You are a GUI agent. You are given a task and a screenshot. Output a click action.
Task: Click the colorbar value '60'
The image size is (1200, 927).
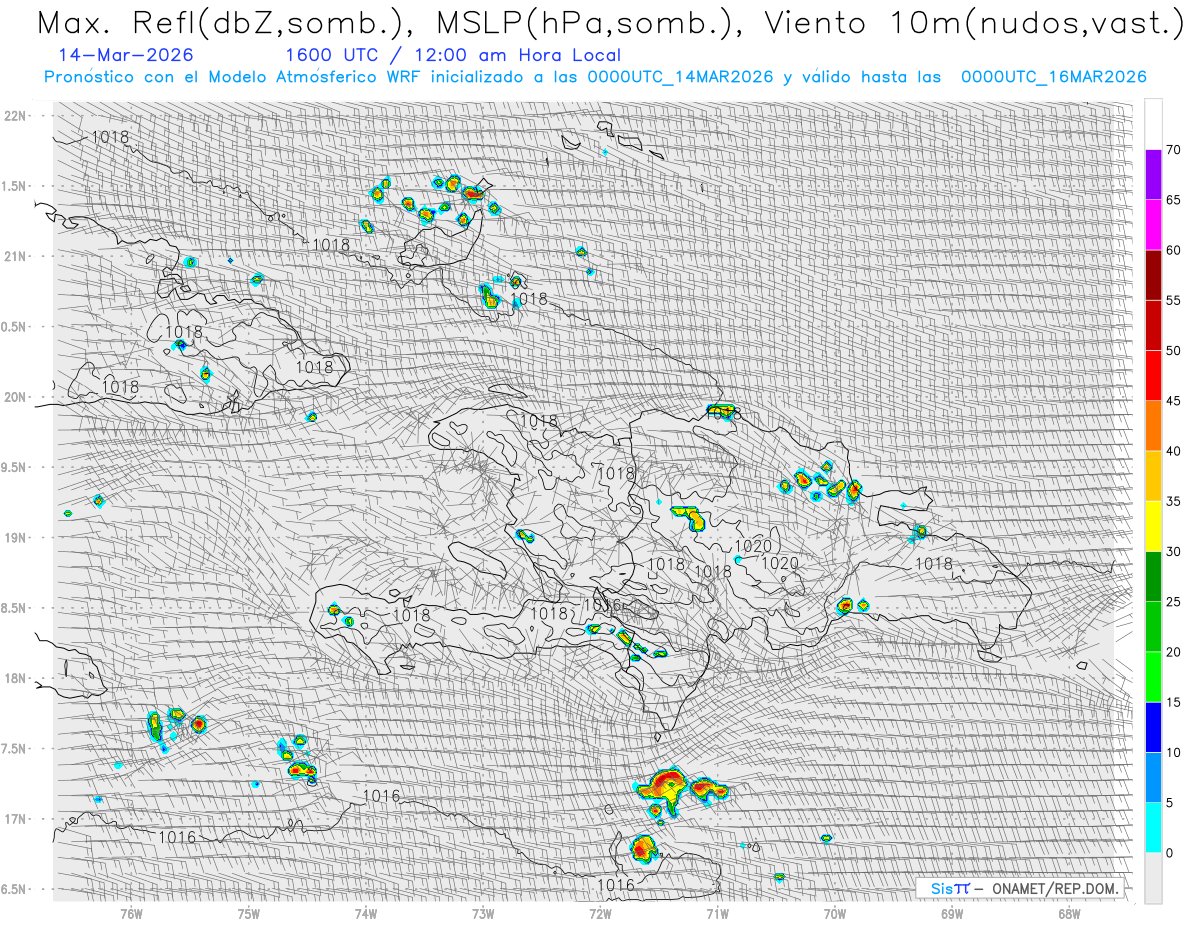(1174, 250)
